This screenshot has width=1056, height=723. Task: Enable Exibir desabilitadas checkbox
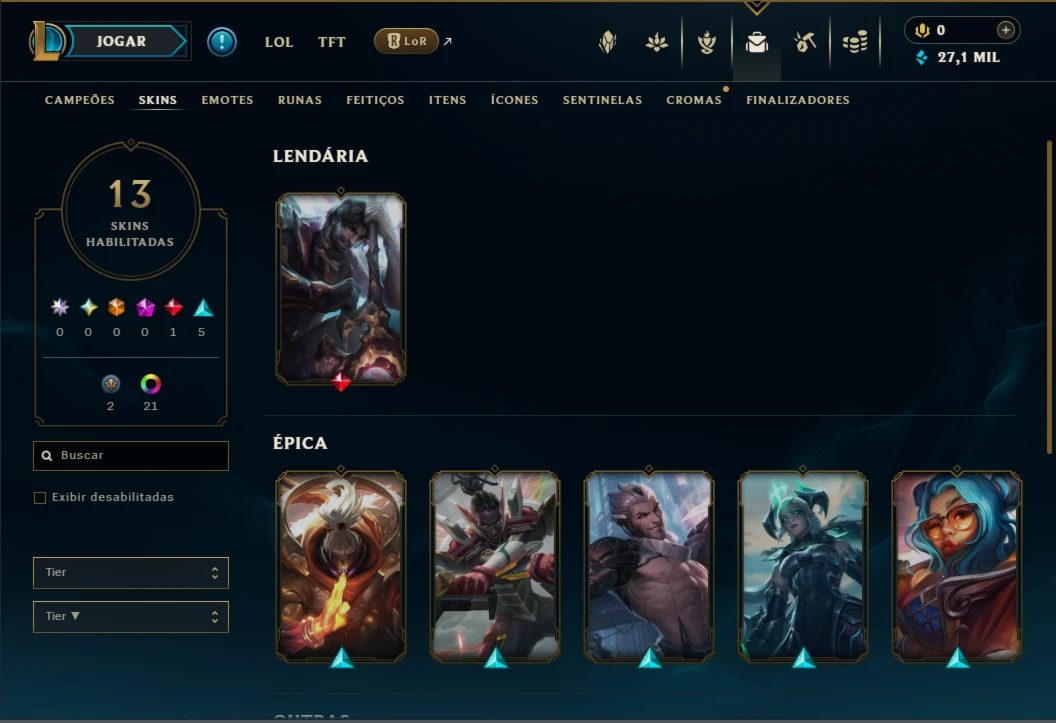point(40,497)
